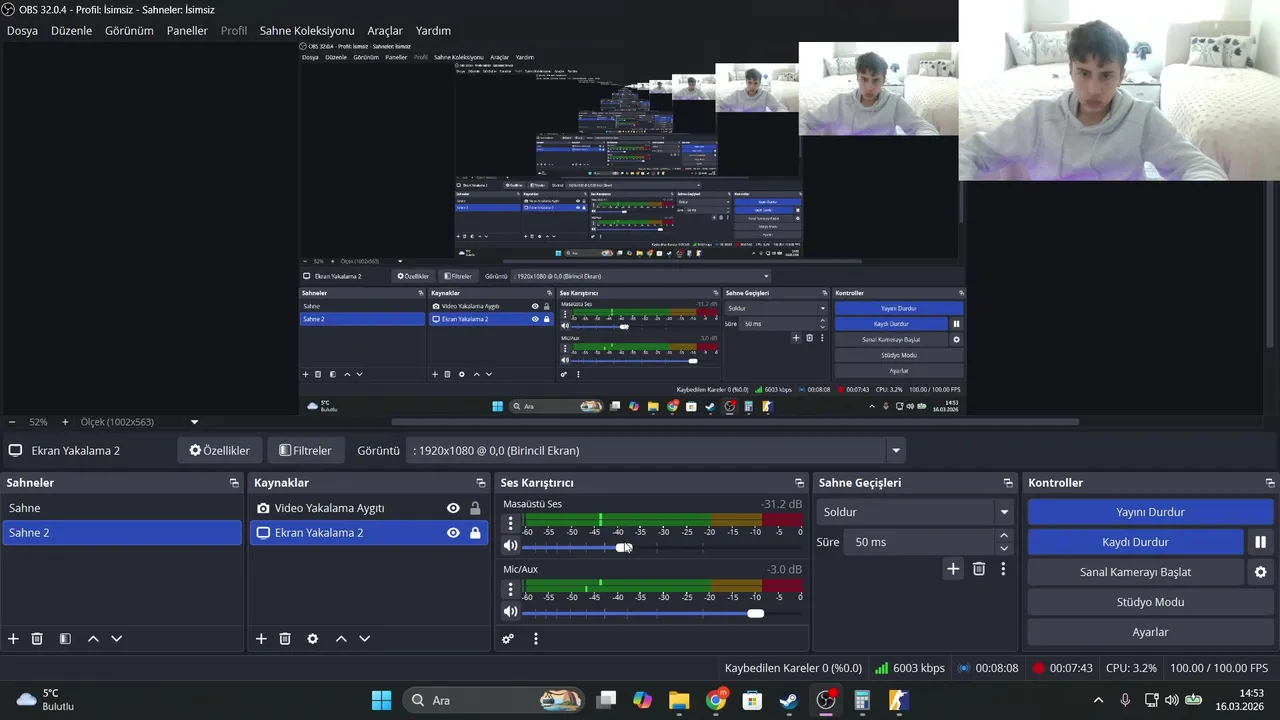Open advanced audio properties gears icon
Screen dimensions: 1280x720
508,638
